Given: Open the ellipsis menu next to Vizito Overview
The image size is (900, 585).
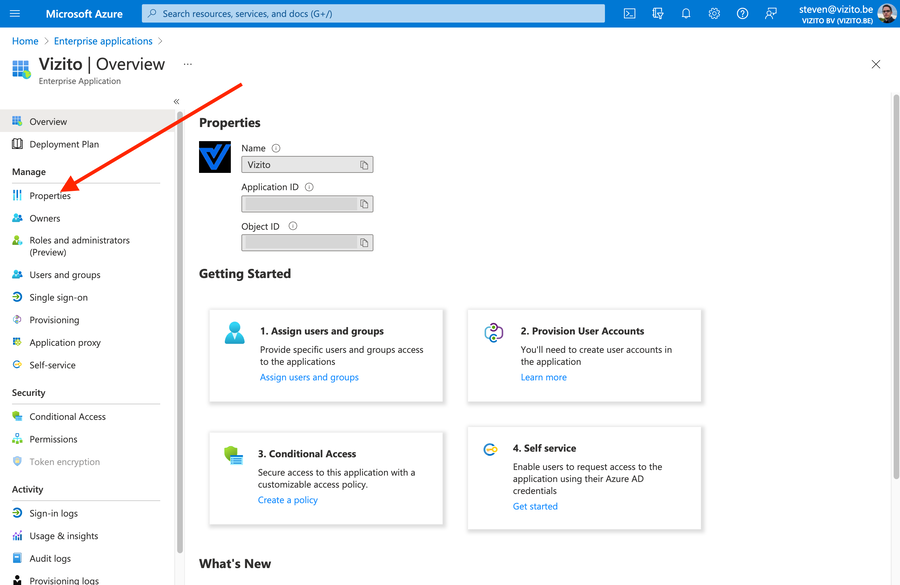Looking at the screenshot, I should point(186,64).
